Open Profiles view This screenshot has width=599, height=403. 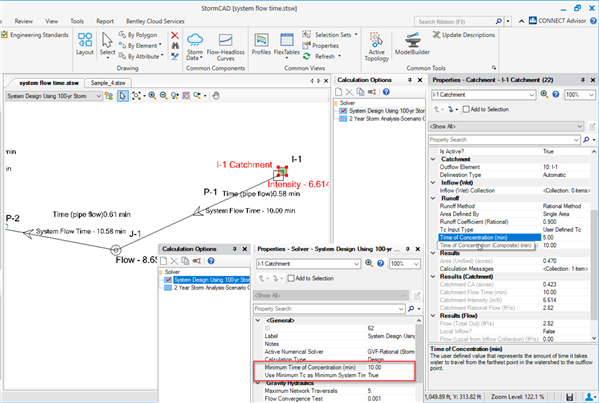[x=261, y=44]
